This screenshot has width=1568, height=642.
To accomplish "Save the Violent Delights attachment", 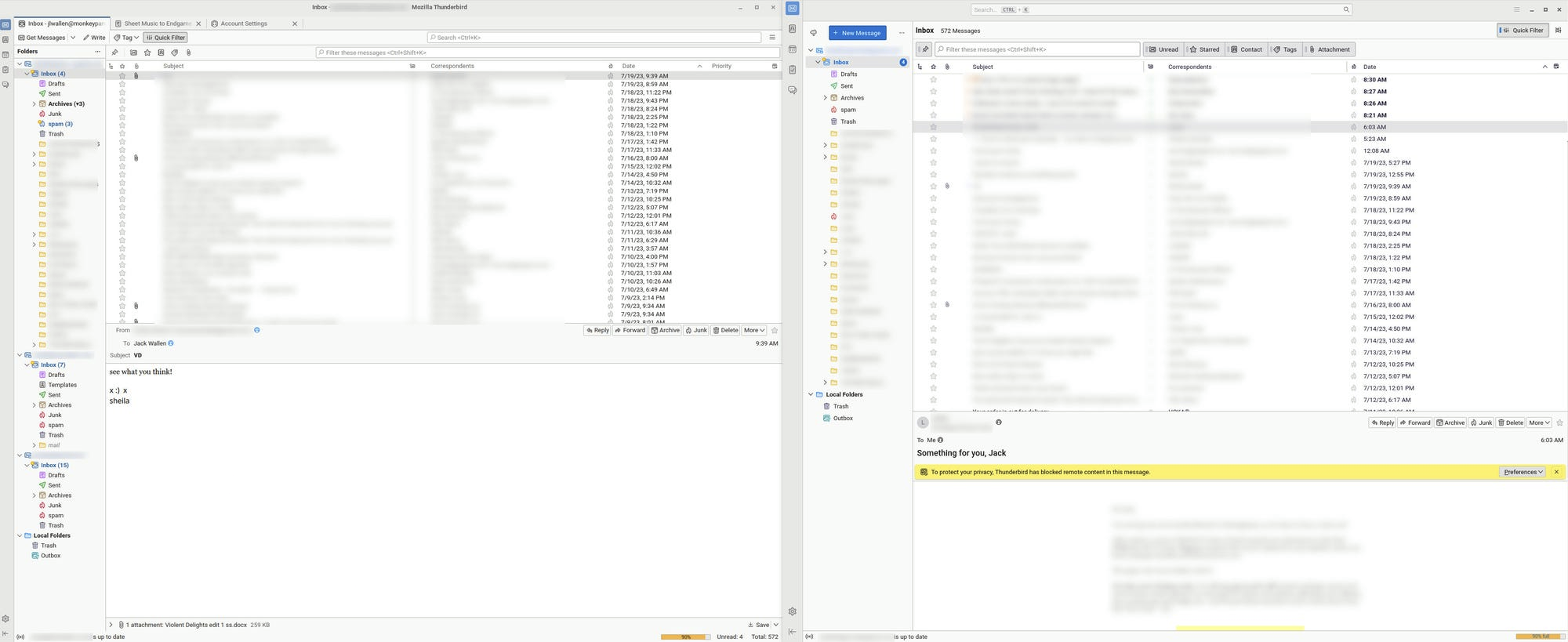I will click(758, 625).
